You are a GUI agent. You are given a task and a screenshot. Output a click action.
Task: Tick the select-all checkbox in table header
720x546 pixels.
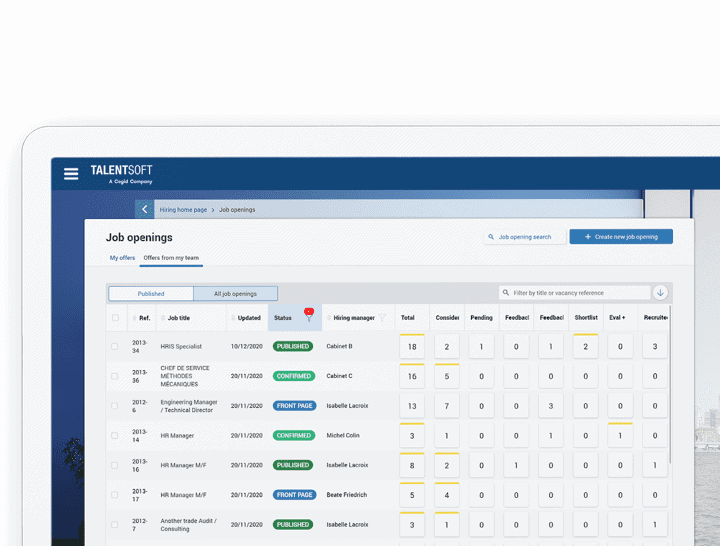[x=115, y=318]
